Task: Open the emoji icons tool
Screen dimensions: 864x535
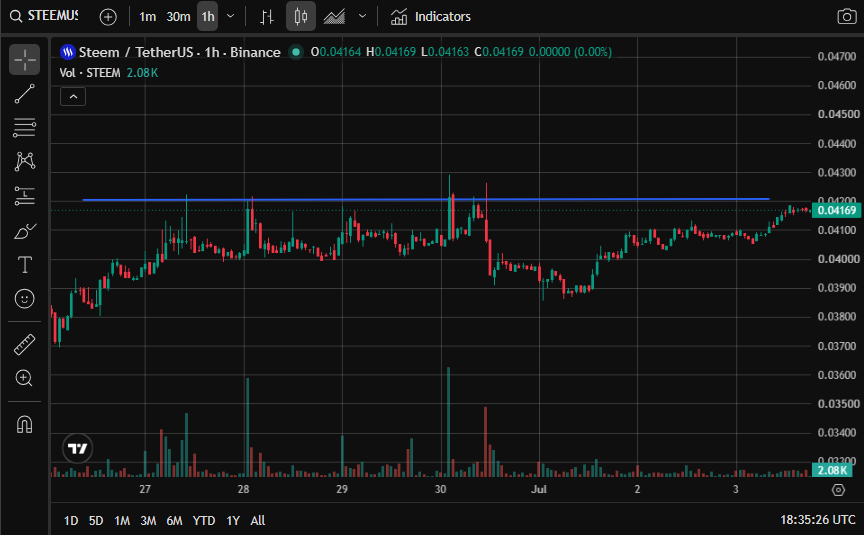Action: (x=24, y=299)
